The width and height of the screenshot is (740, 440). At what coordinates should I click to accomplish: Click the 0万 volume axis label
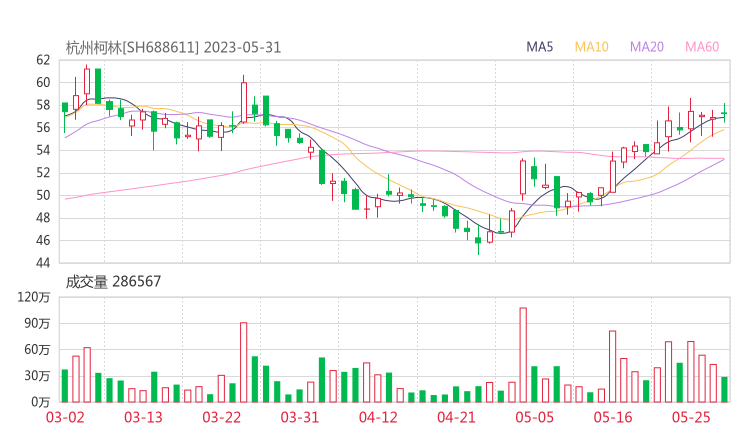[41, 402]
